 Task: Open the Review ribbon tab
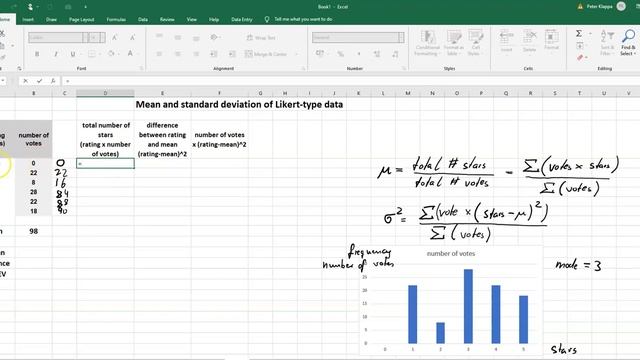(x=167, y=19)
